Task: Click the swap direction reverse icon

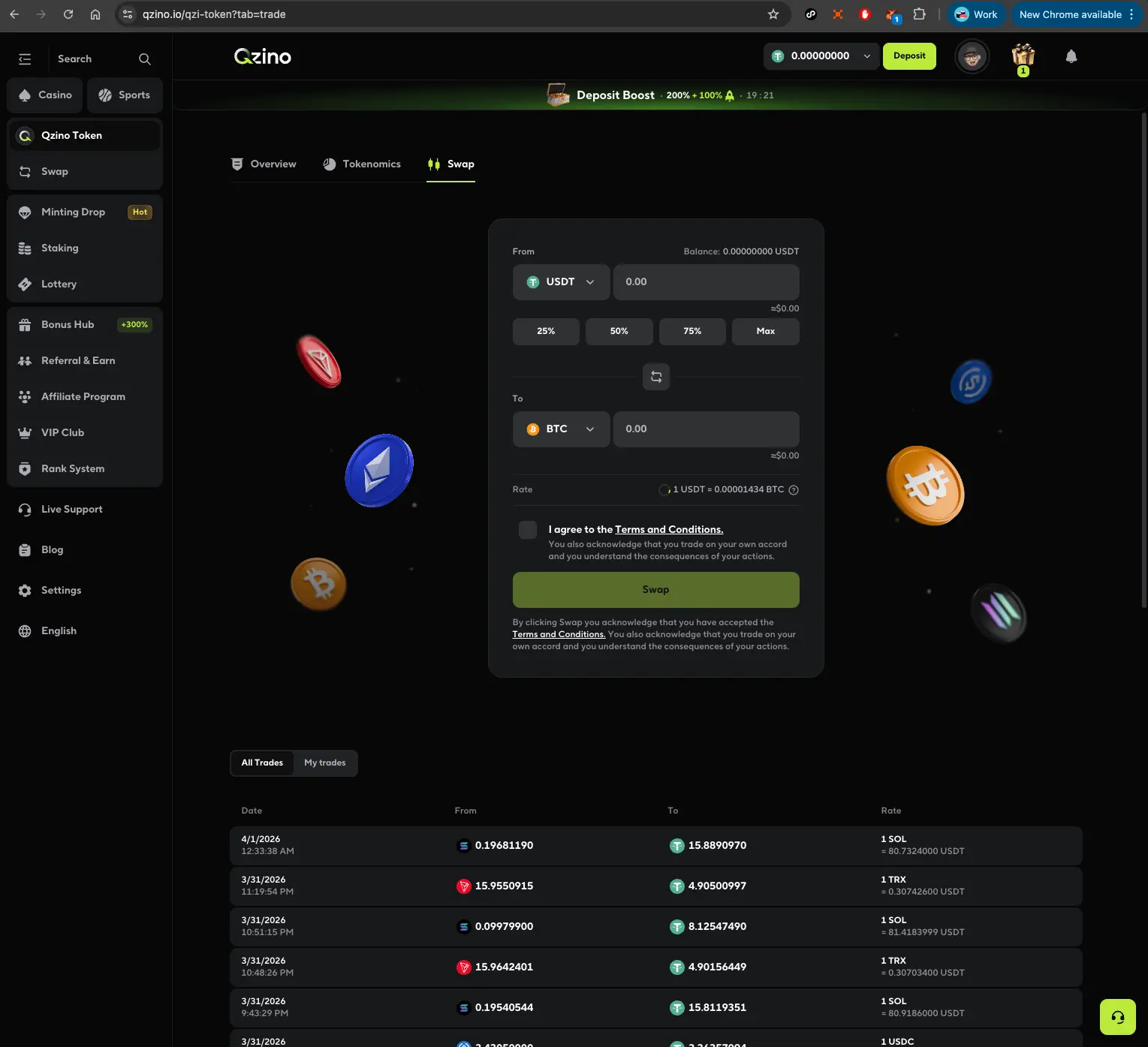Action: click(656, 377)
